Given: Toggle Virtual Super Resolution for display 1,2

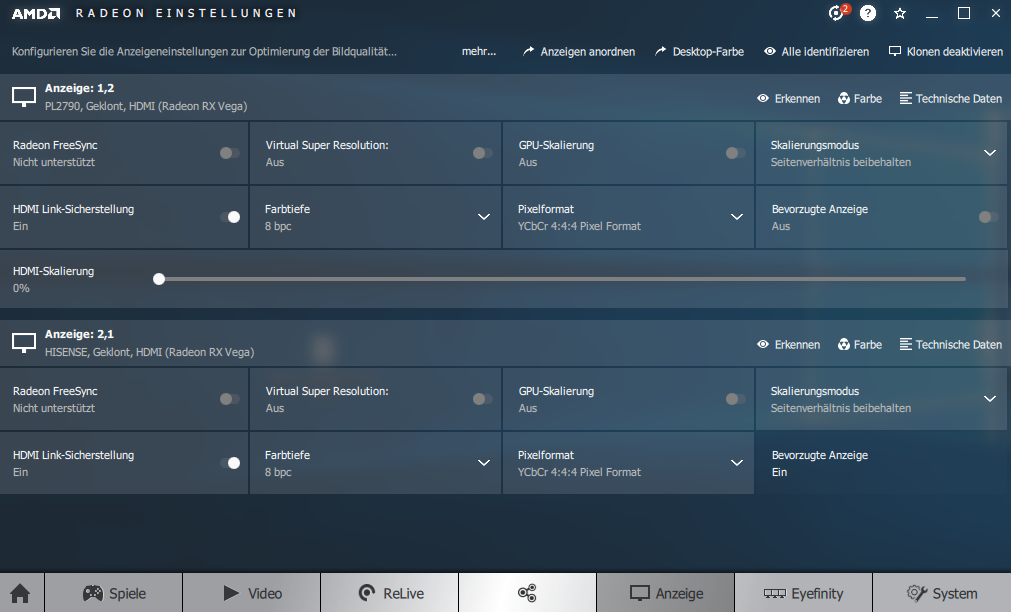Looking at the screenshot, I should pos(482,153).
